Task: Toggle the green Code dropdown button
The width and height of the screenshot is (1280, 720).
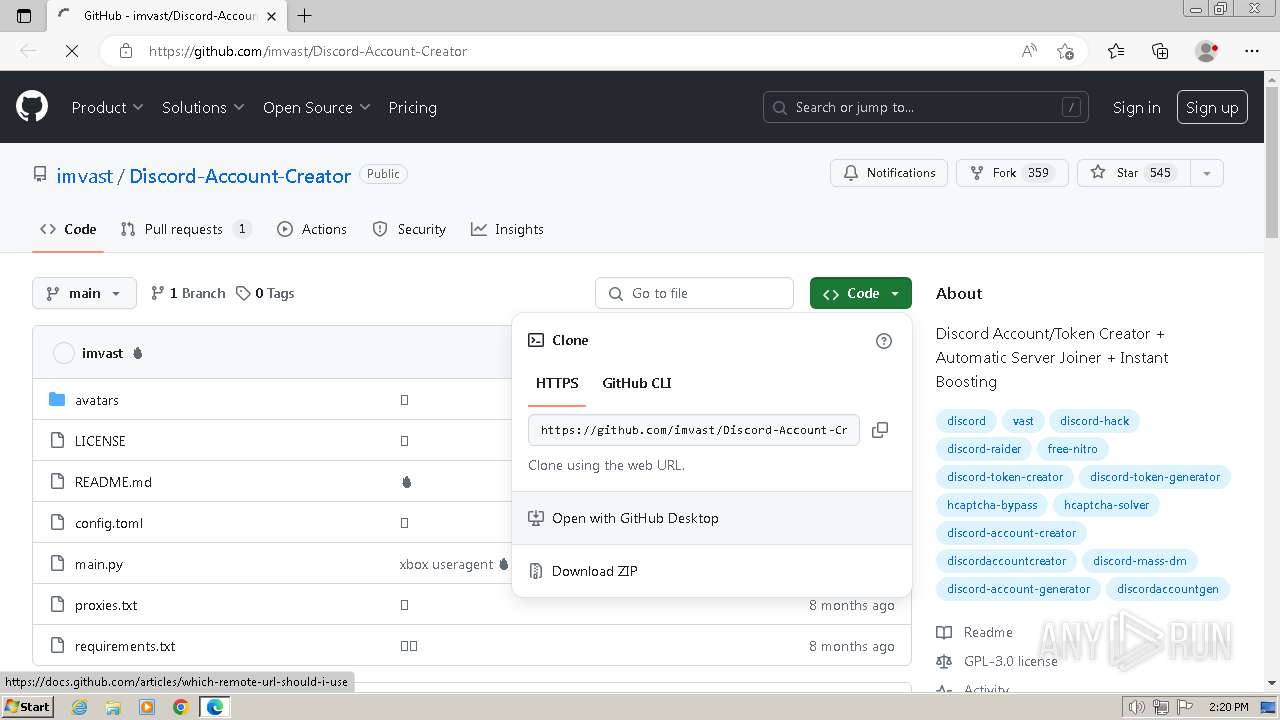Action: tap(860, 293)
